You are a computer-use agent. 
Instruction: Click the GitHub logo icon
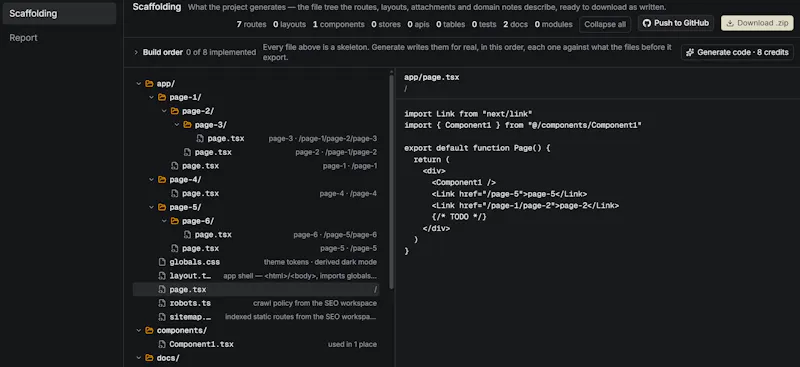[x=646, y=23]
